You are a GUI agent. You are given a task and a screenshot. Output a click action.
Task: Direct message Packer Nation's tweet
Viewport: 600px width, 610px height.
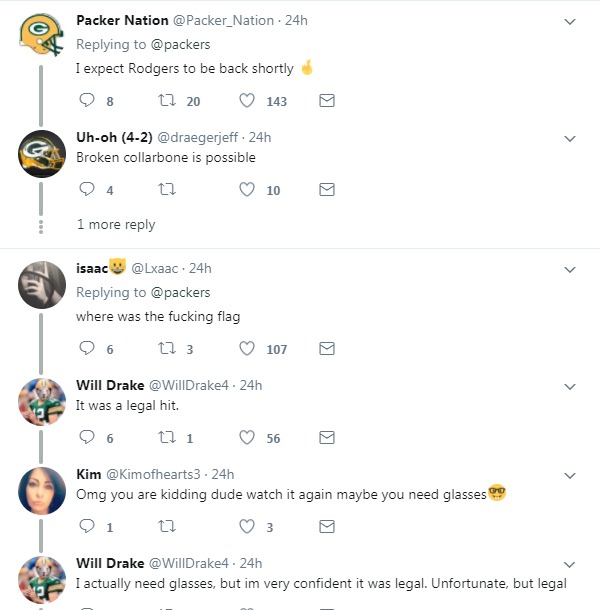point(326,101)
